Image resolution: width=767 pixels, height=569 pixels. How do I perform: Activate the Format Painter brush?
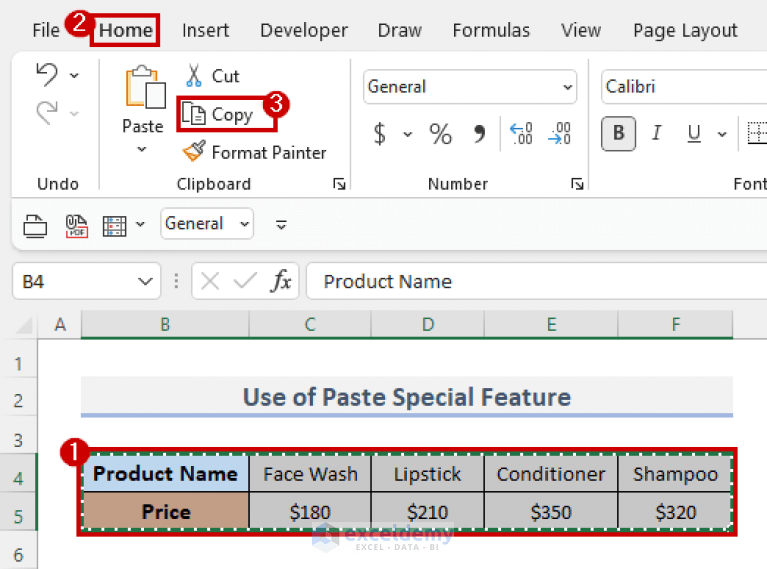click(x=254, y=152)
